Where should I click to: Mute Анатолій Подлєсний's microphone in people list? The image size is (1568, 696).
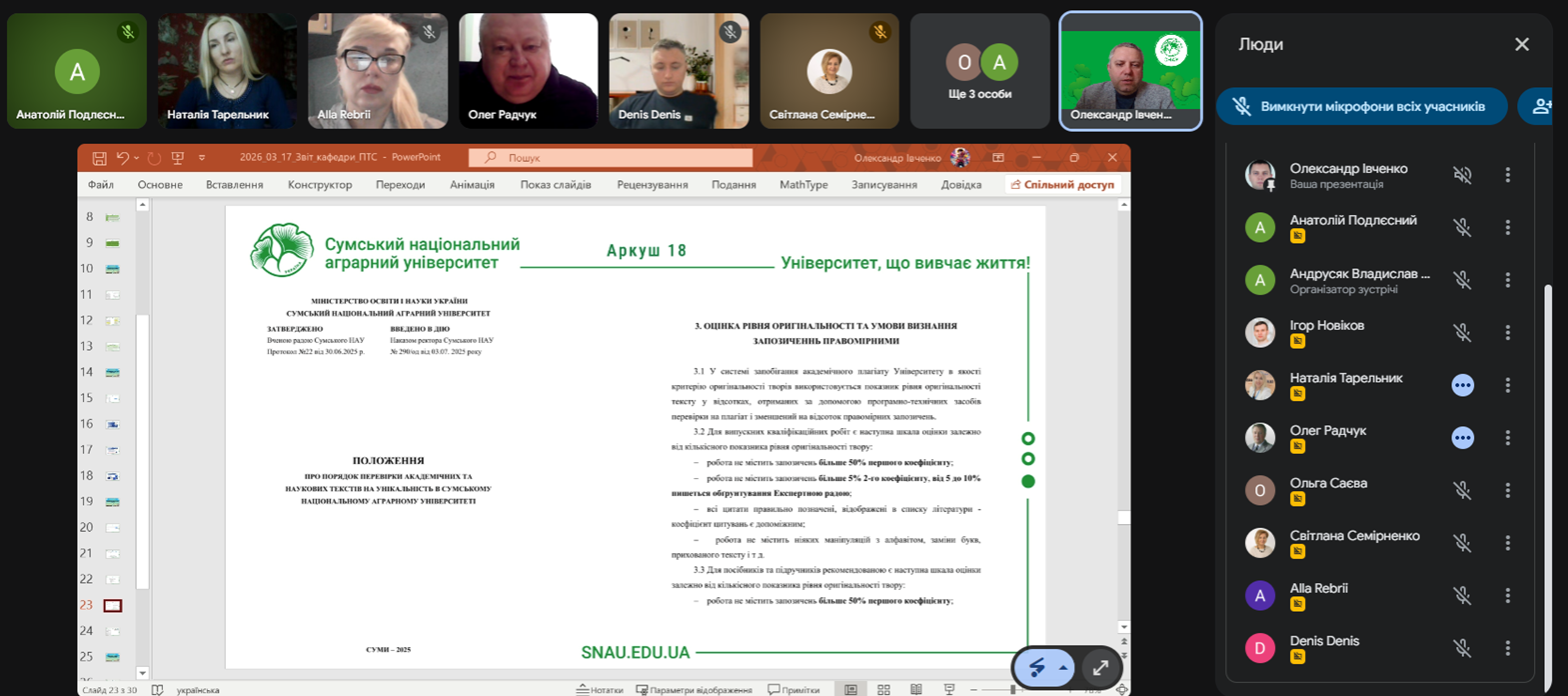coord(1462,228)
